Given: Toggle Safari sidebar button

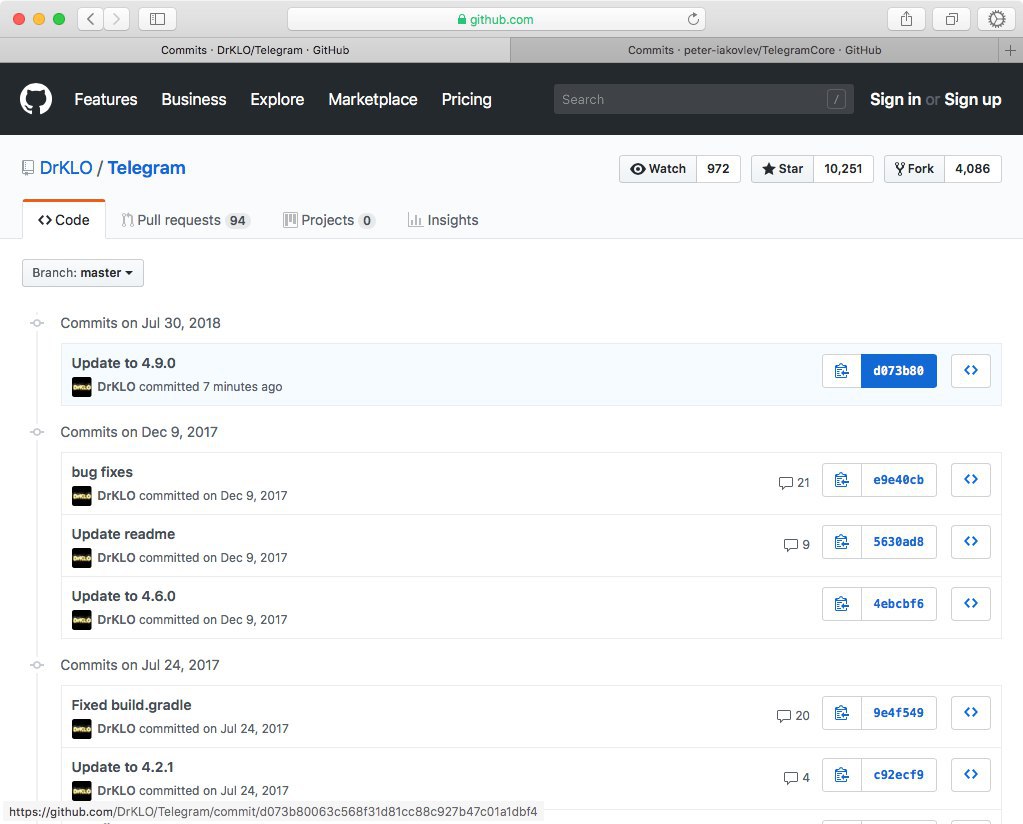Looking at the screenshot, I should click(157, 19).
